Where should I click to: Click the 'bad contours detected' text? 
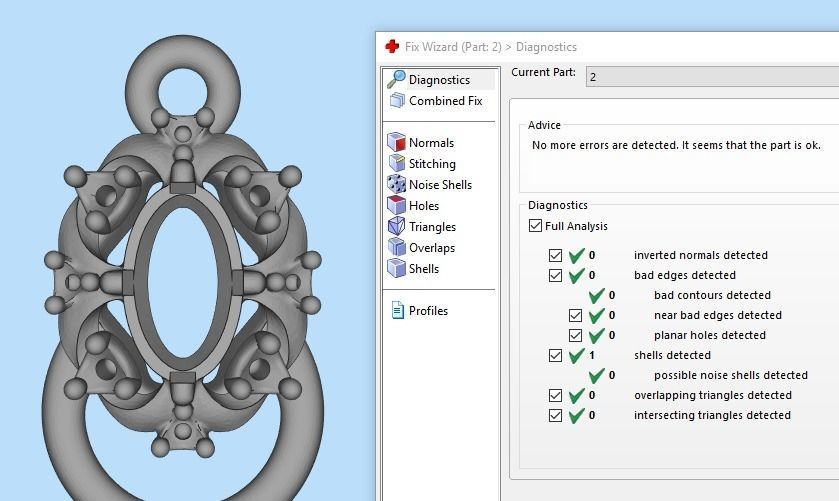click(712, 295)
